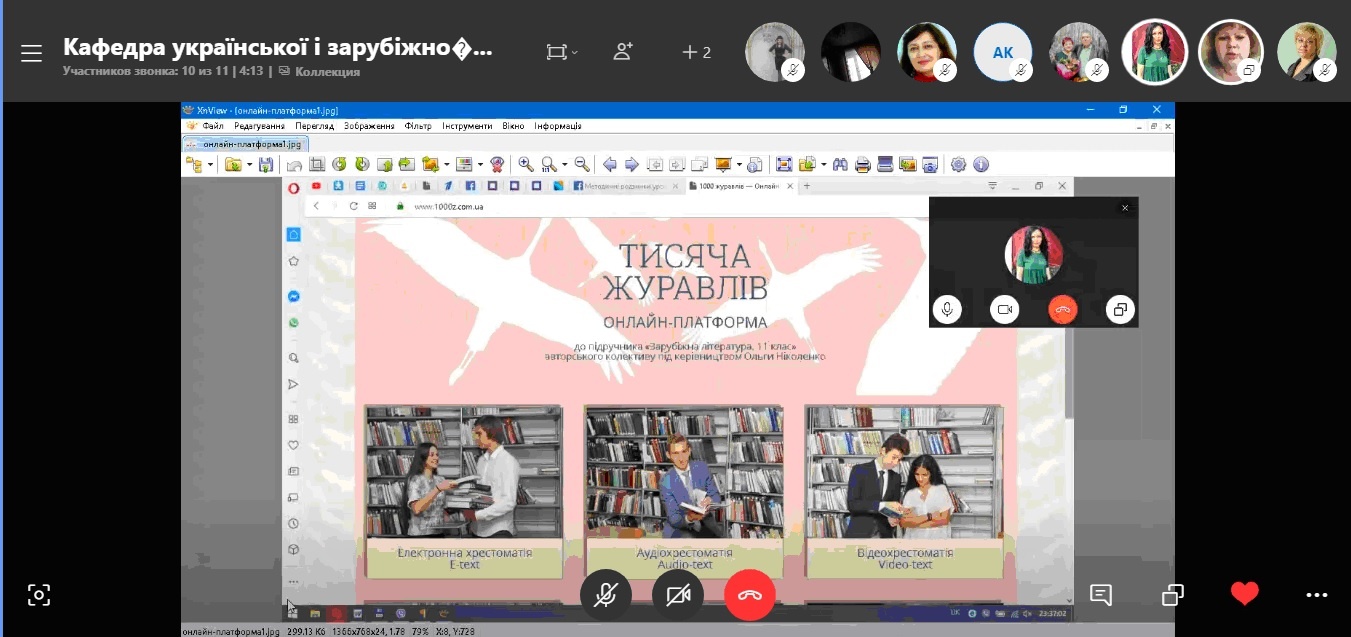Unmute microphone in the bottom call bar
This screenshot has height=637, width=1351.
click(605, 595)
